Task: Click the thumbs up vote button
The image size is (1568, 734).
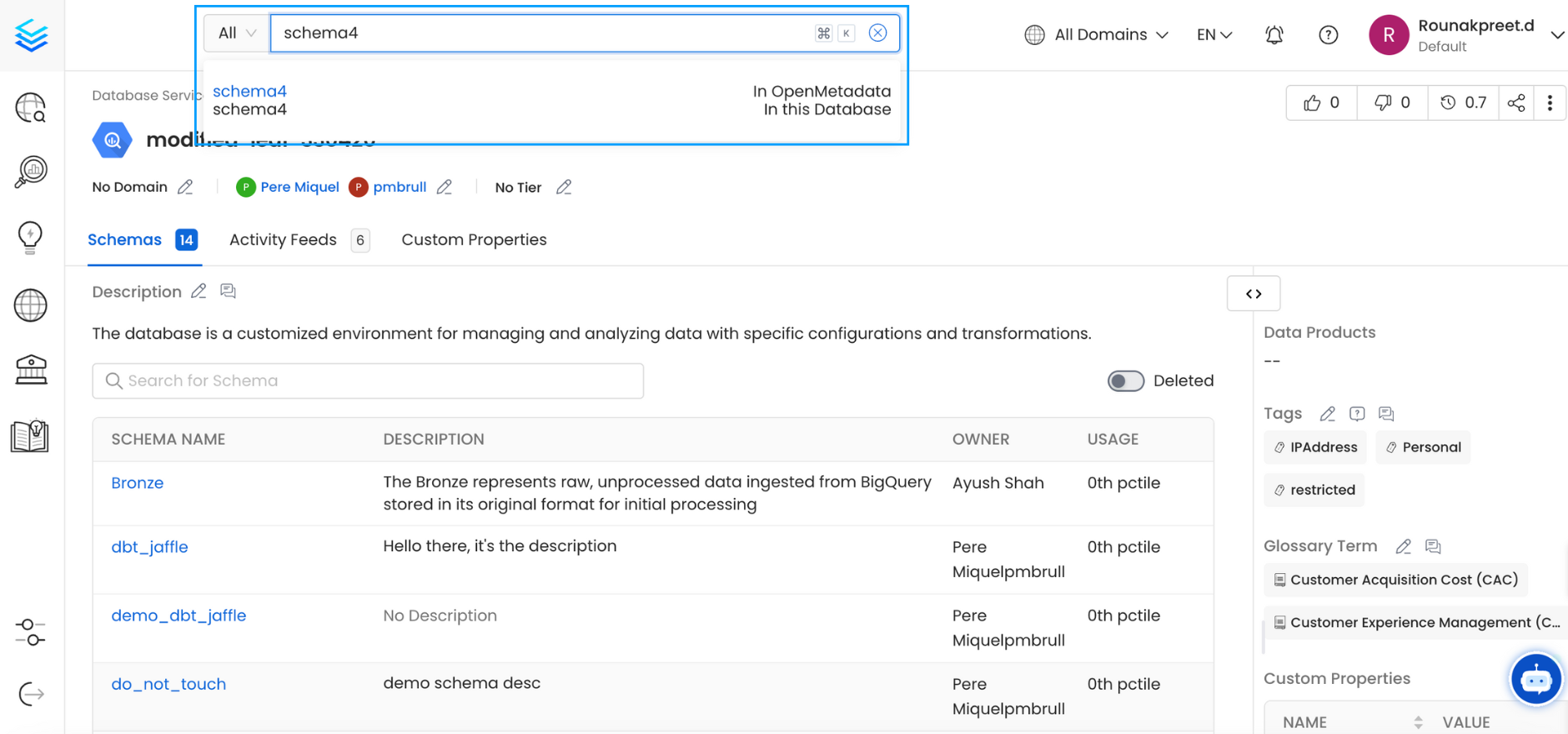Action: (x=1322, y=103)
